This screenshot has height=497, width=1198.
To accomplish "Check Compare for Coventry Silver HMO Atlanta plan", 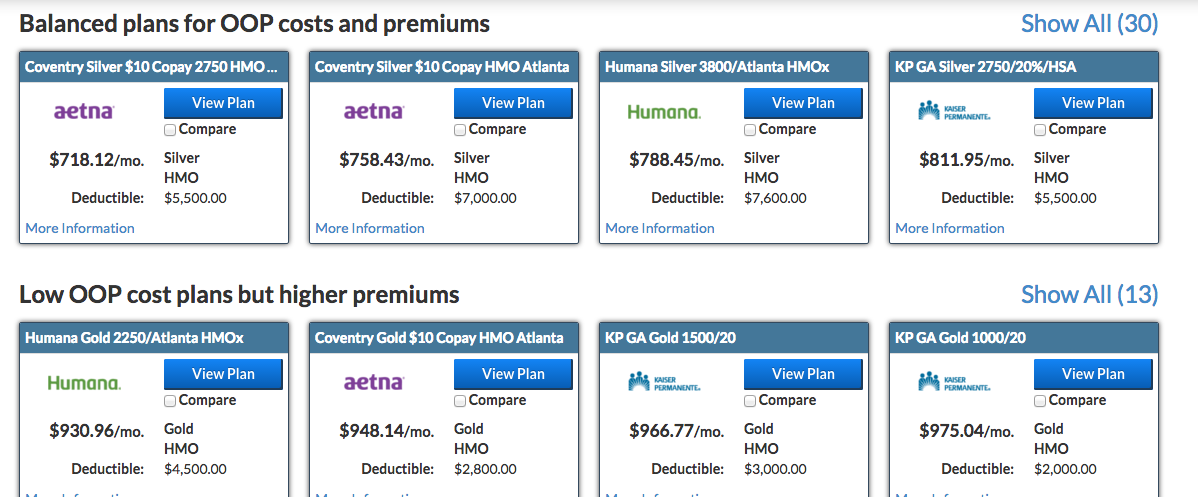I will coord(460,130).
